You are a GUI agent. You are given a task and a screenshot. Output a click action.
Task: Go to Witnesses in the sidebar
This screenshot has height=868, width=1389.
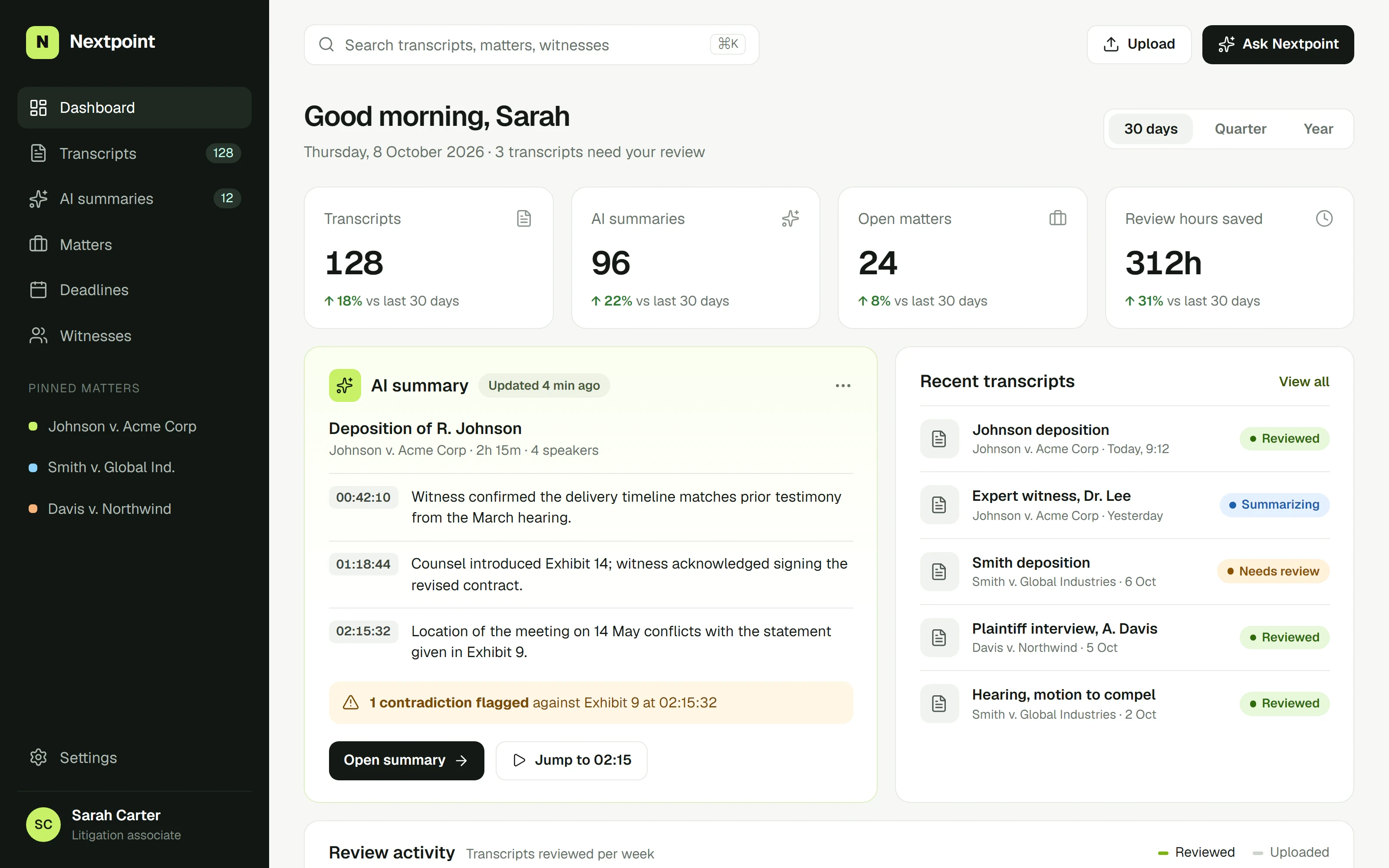(134, 336)
